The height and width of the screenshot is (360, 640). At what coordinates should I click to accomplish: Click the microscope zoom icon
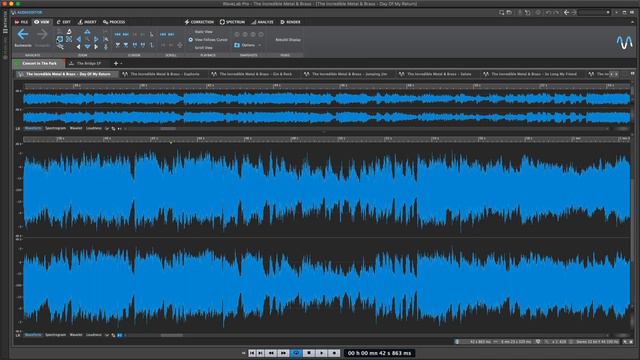coord(69,31)
